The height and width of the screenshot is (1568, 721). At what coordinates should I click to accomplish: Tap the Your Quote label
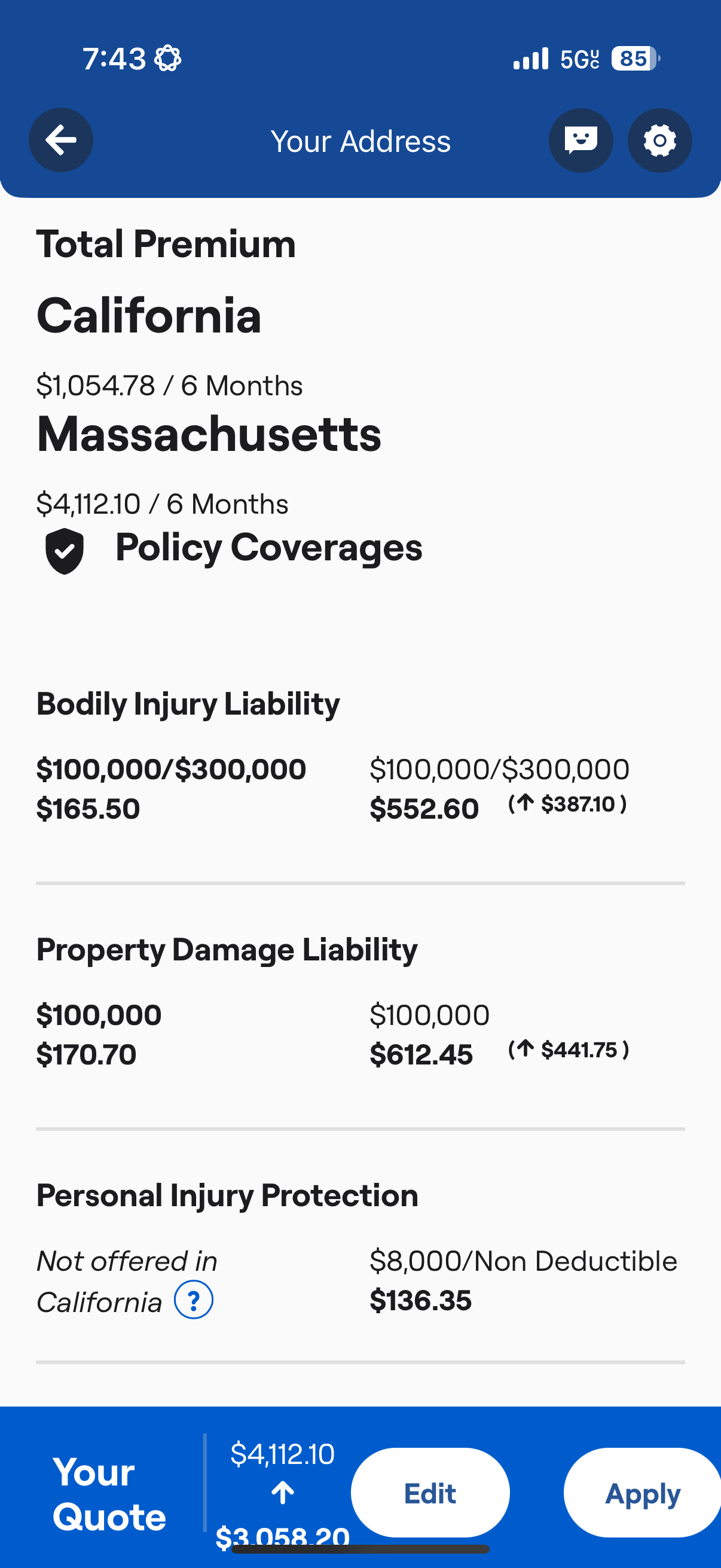109,1494
